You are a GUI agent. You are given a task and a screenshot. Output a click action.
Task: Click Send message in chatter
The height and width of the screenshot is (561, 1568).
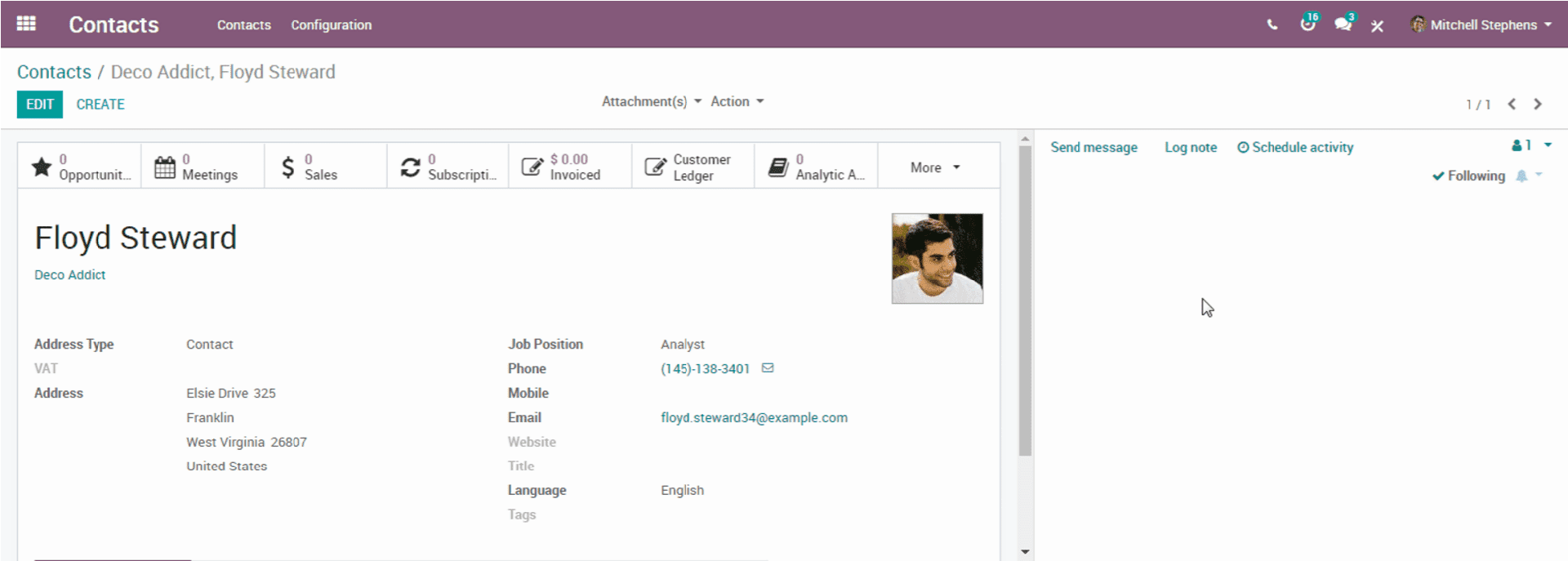(x=1094, y=148)
